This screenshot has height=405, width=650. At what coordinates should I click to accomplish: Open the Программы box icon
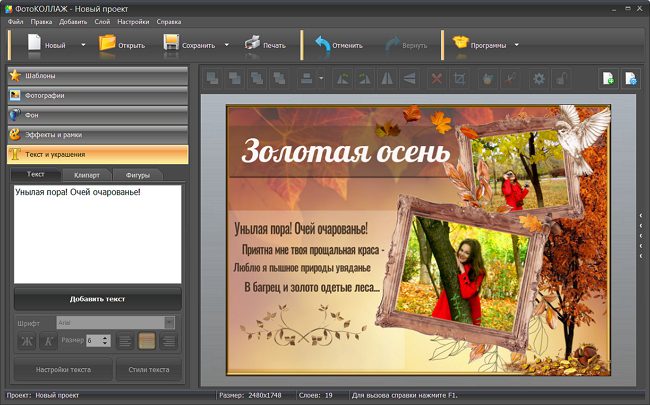[461, 43]
